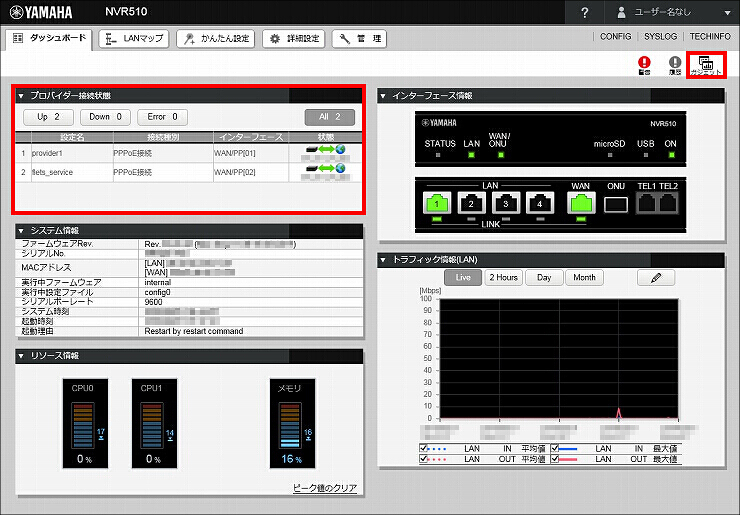
Task: Click the user silhouette icon in header
Action: pos(621,13)
